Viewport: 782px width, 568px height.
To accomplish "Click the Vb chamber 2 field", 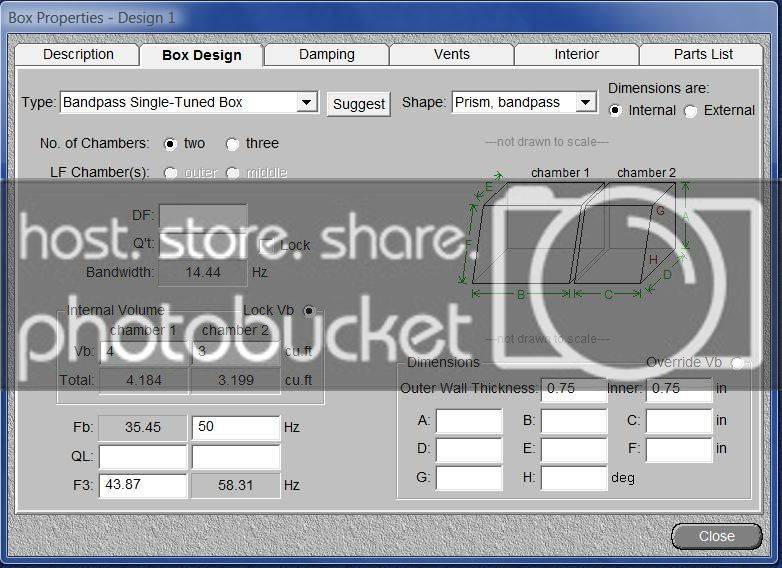I will click(236, 352).
